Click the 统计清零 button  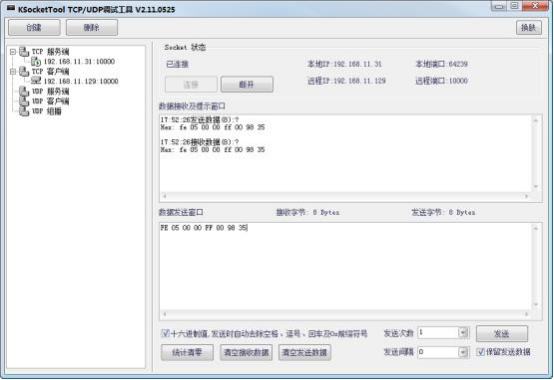pyautogui.click(x=187, y=352)
